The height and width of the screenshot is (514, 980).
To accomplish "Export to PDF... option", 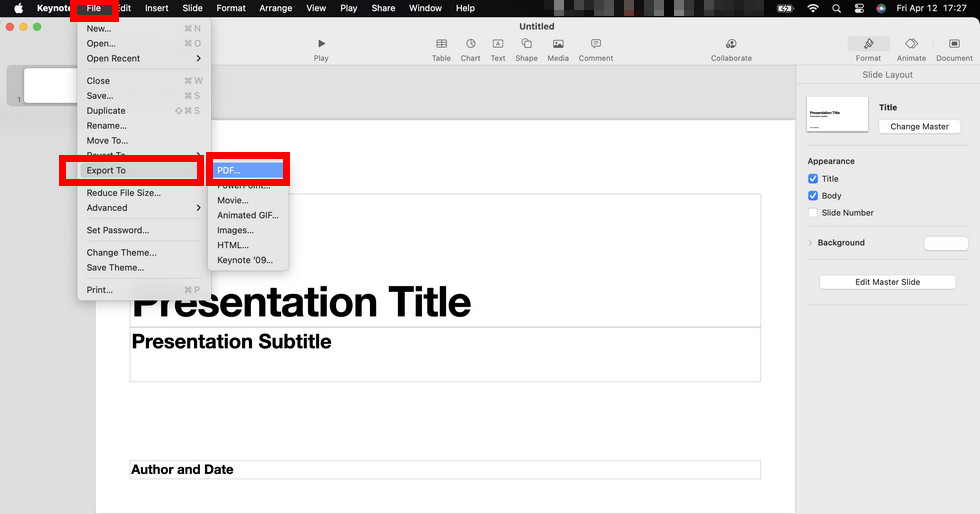I will click(x=248, y=170).
